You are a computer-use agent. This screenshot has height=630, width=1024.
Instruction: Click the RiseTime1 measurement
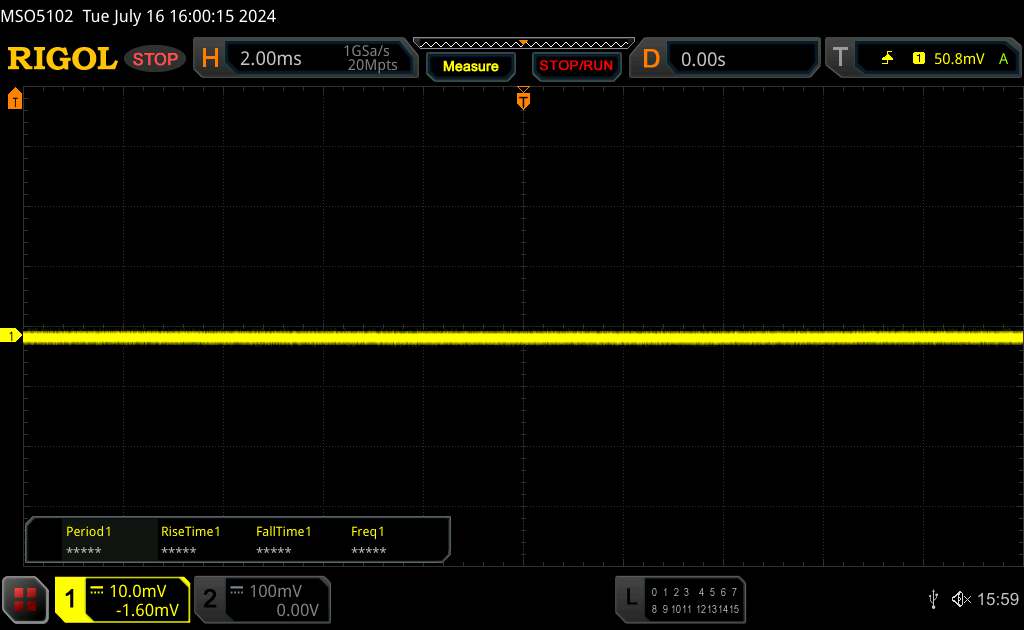tap(190, 541)
